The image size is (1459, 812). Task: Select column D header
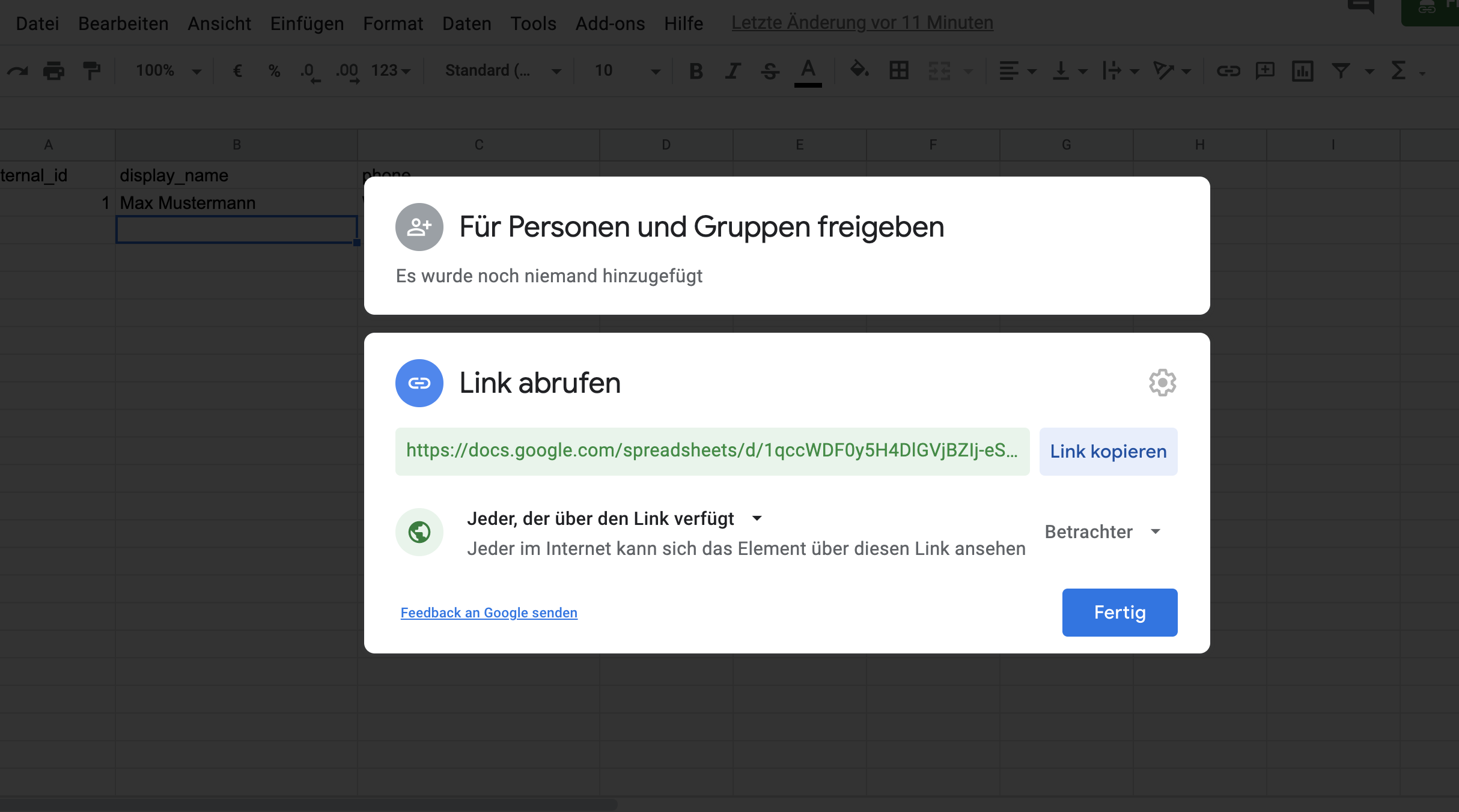pos(666,145)
